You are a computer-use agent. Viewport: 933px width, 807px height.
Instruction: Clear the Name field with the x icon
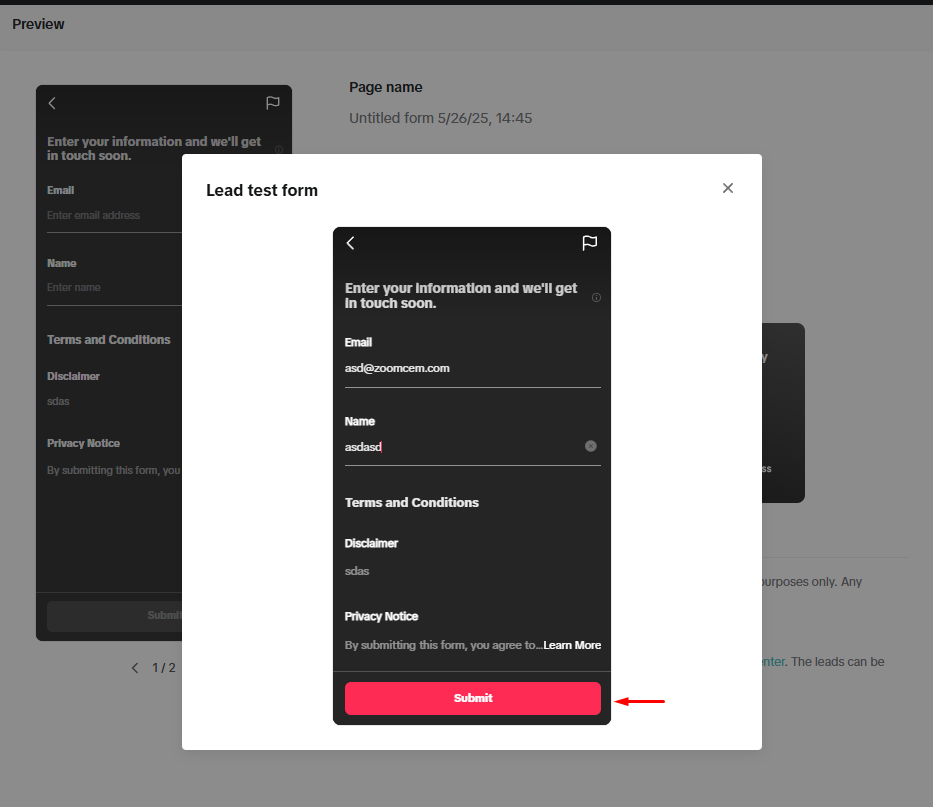(x=590, y=446)
